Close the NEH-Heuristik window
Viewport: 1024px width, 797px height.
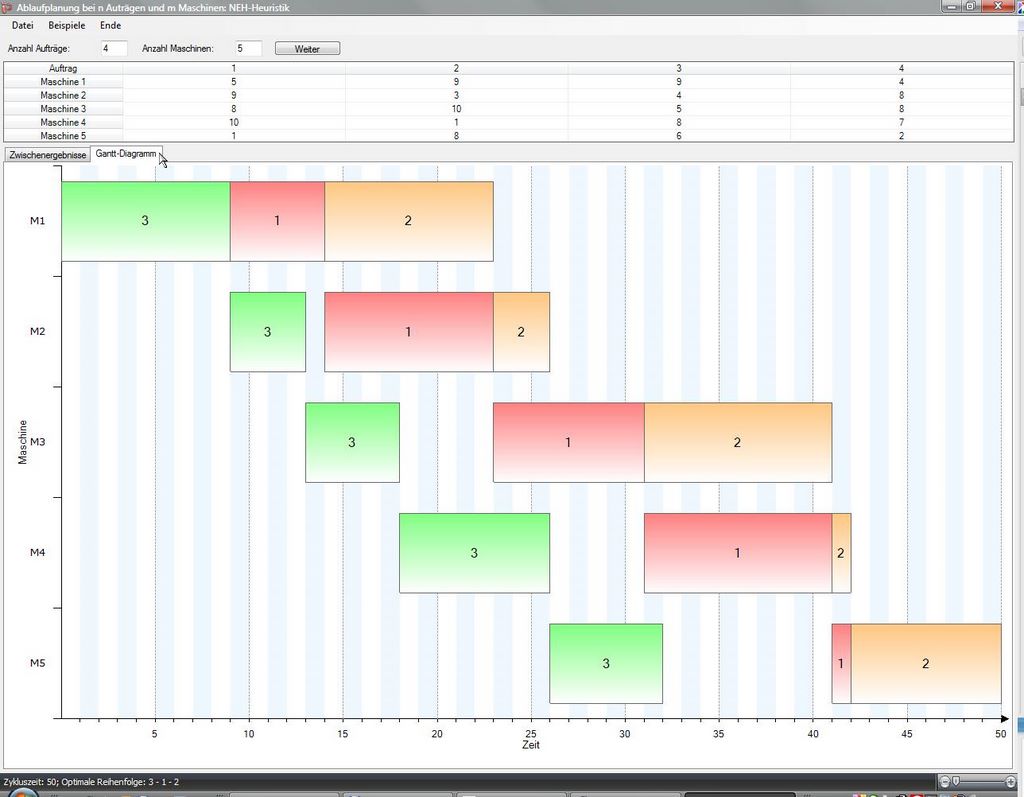pyautogui.click(x=998, y=7)
